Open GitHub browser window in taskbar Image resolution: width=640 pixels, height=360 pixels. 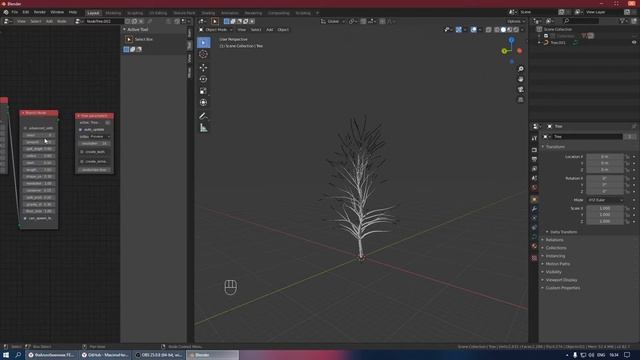(105, 355)
